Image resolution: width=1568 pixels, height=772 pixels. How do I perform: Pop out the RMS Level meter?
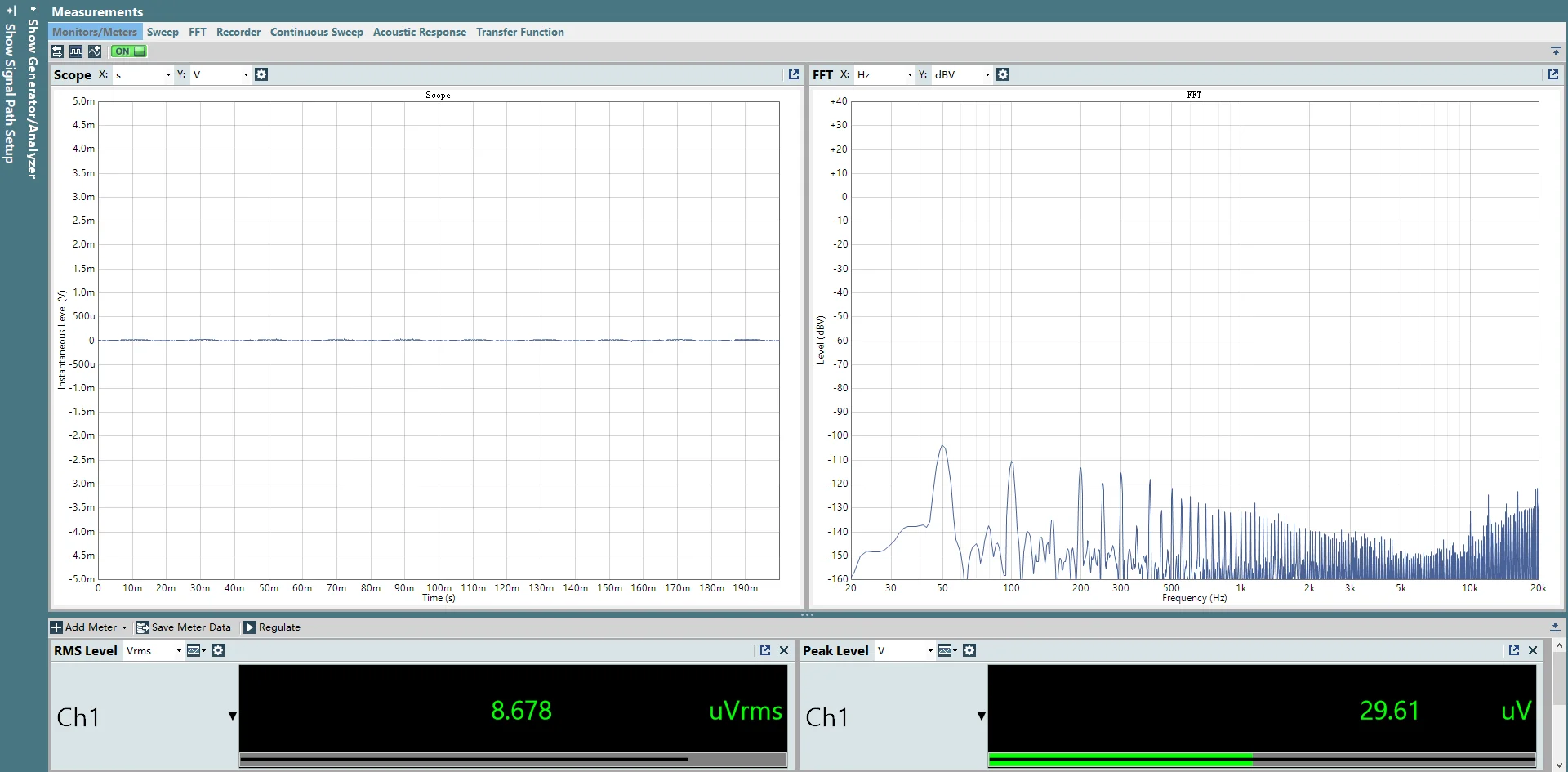click(765, 650)
